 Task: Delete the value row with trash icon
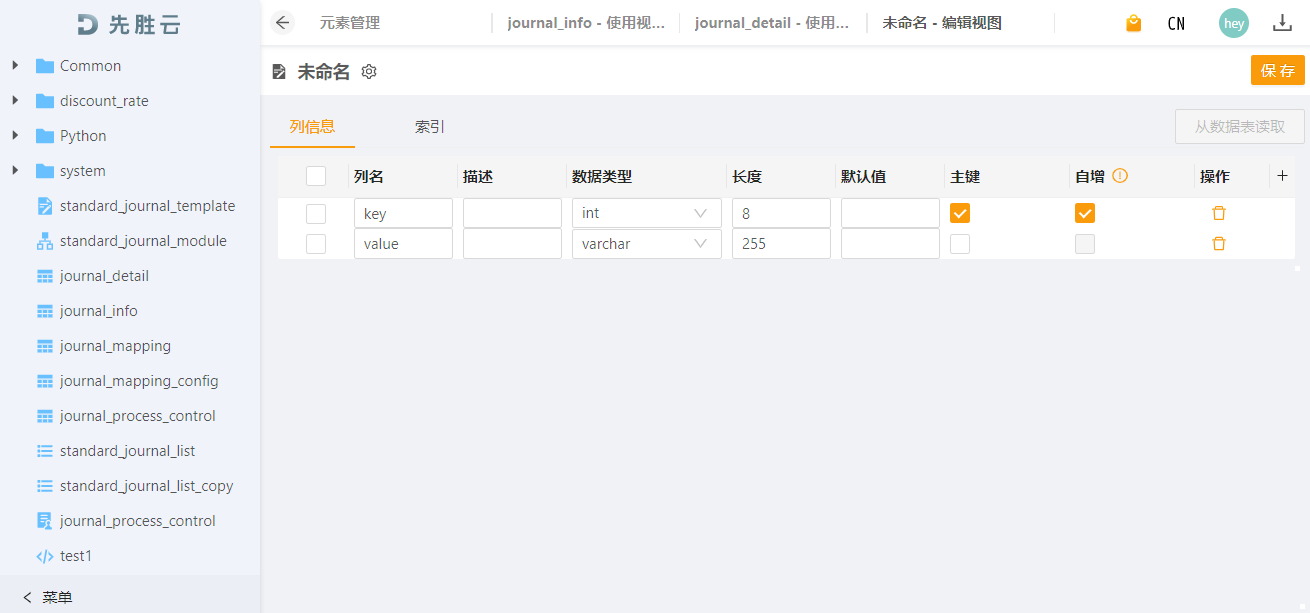1219,243
